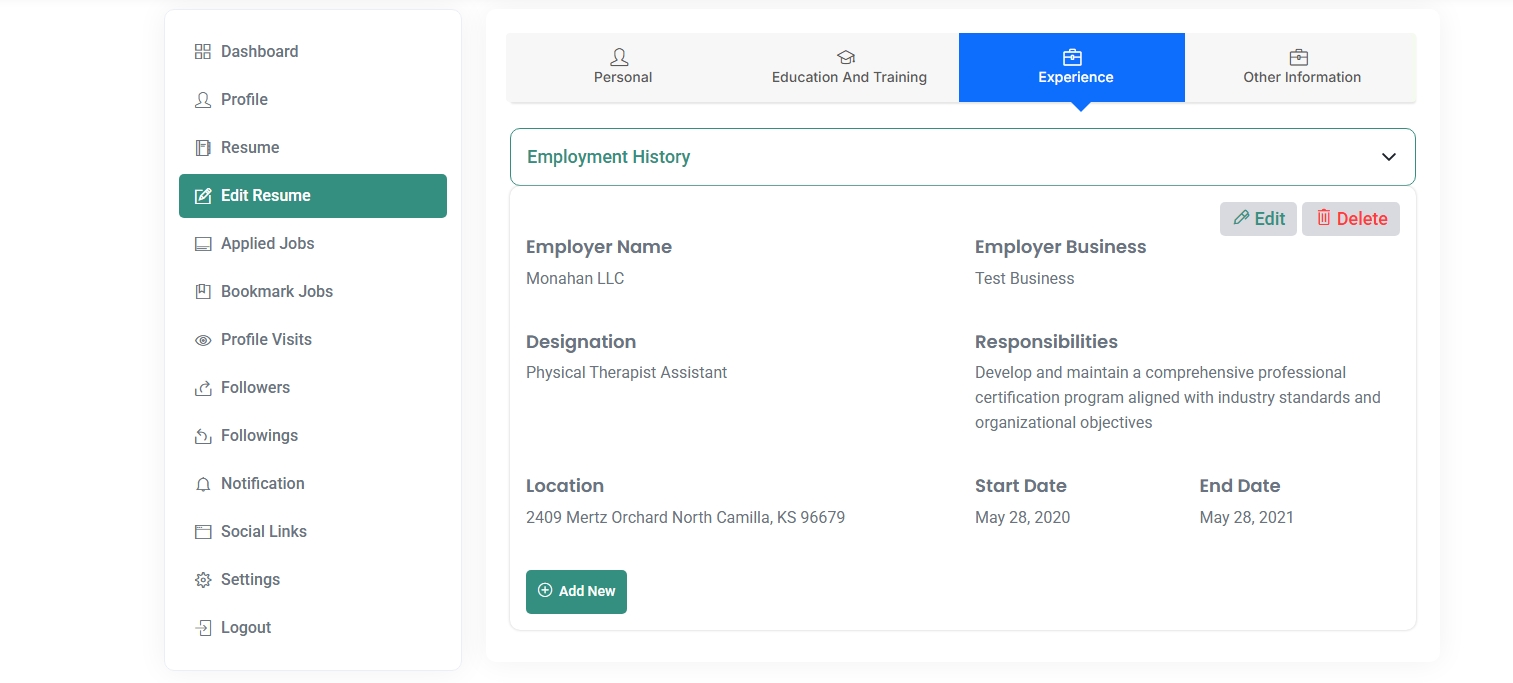Click the Logout door icon
This screenshot has width=1513, height=683.
pos(203,627)
